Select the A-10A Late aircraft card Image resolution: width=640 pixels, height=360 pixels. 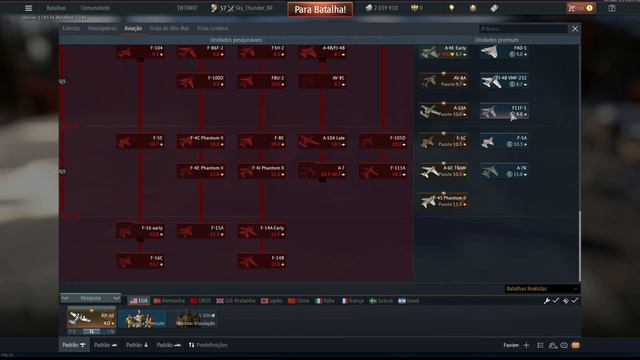(322, 141)
